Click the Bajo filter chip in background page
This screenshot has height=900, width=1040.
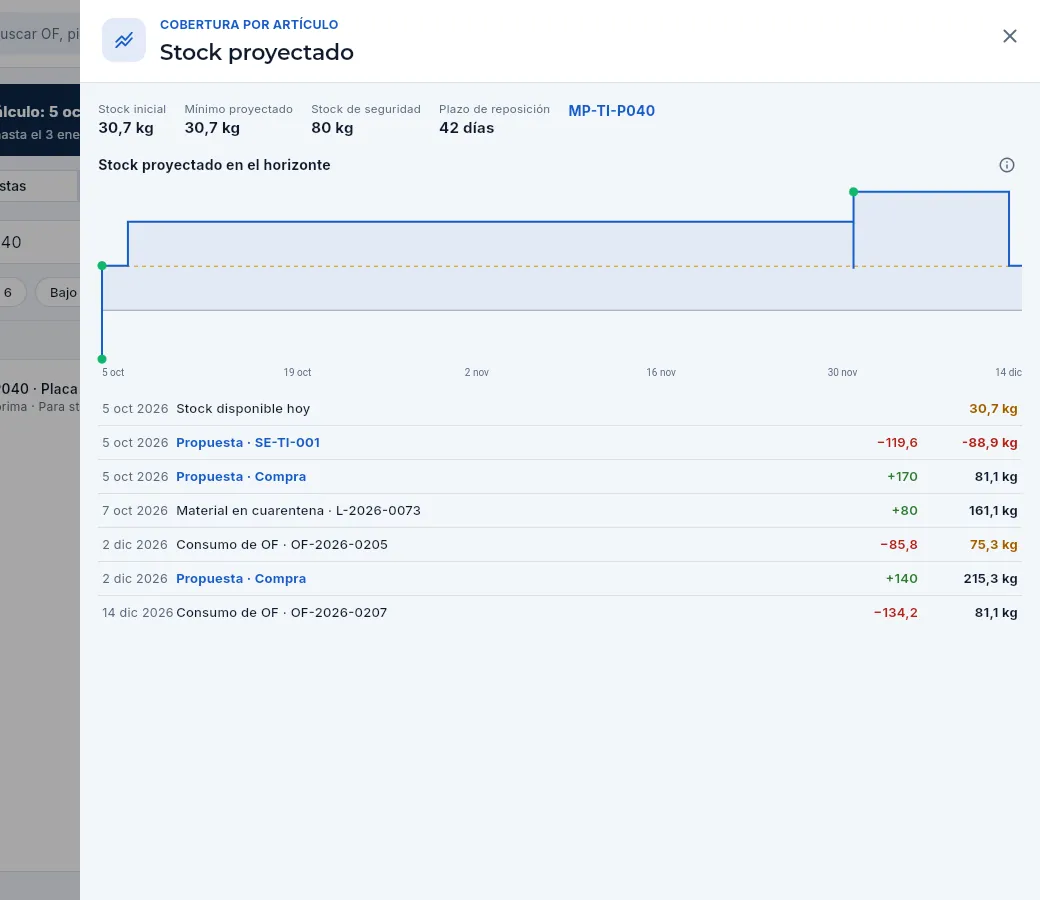(x=58, y=292)
